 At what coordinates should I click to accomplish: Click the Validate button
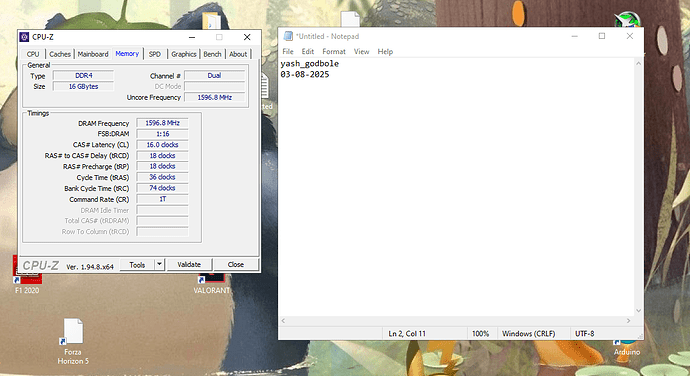coord(189,265)
